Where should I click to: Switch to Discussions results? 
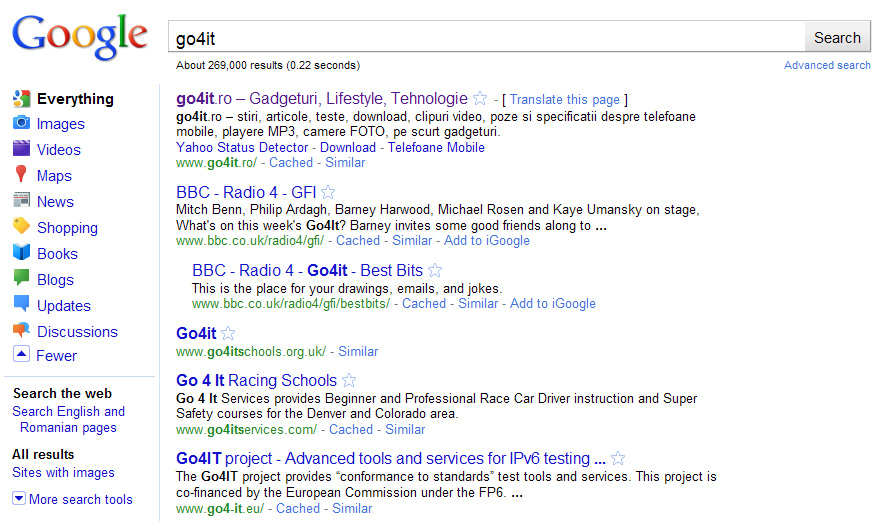click(77, 332)
